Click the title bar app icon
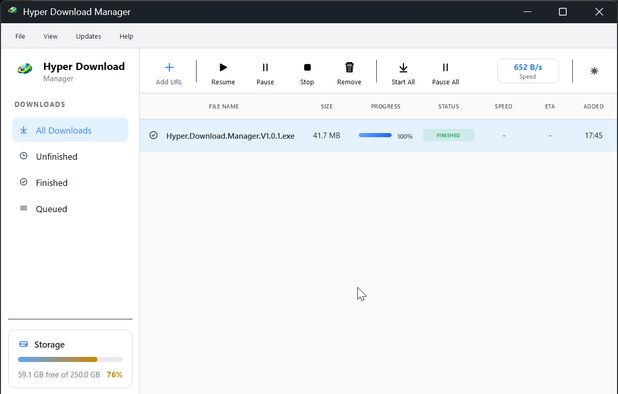This screenshot has width=618, height=394. (12, 11)
